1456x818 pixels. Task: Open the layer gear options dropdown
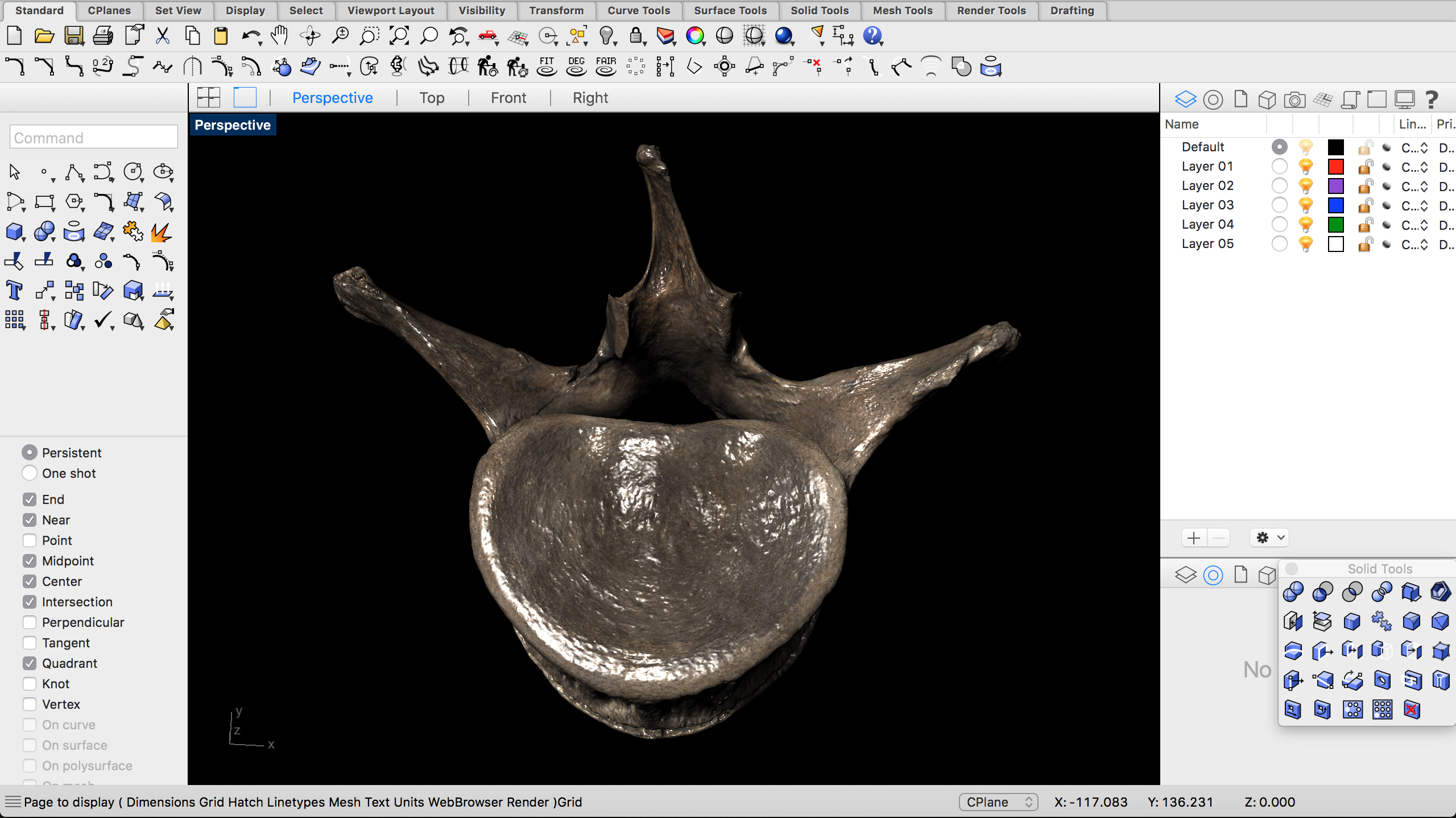(1269, 538)
